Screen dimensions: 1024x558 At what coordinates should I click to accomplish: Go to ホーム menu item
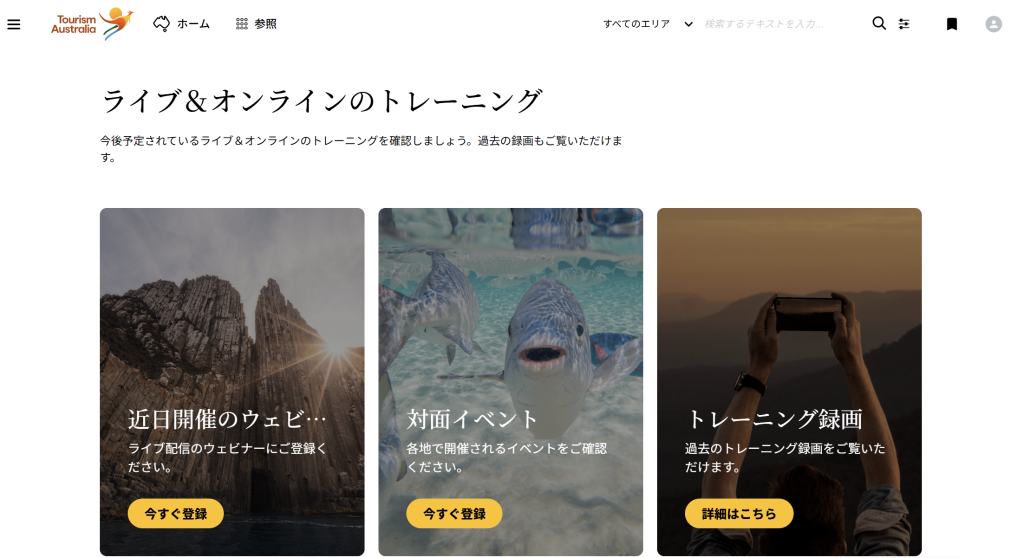(x=193, y=24)
